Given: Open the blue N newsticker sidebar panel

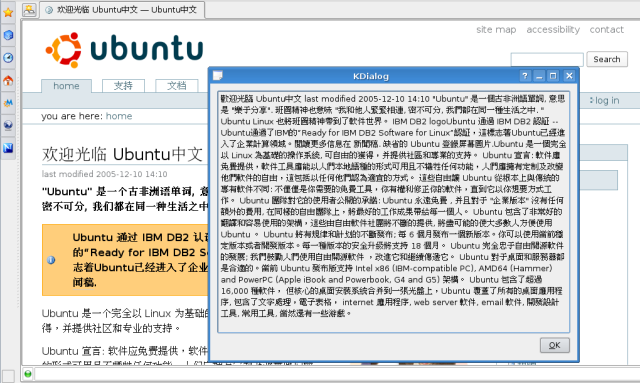Looking at the screenshot, I should [x=8, y=148].
